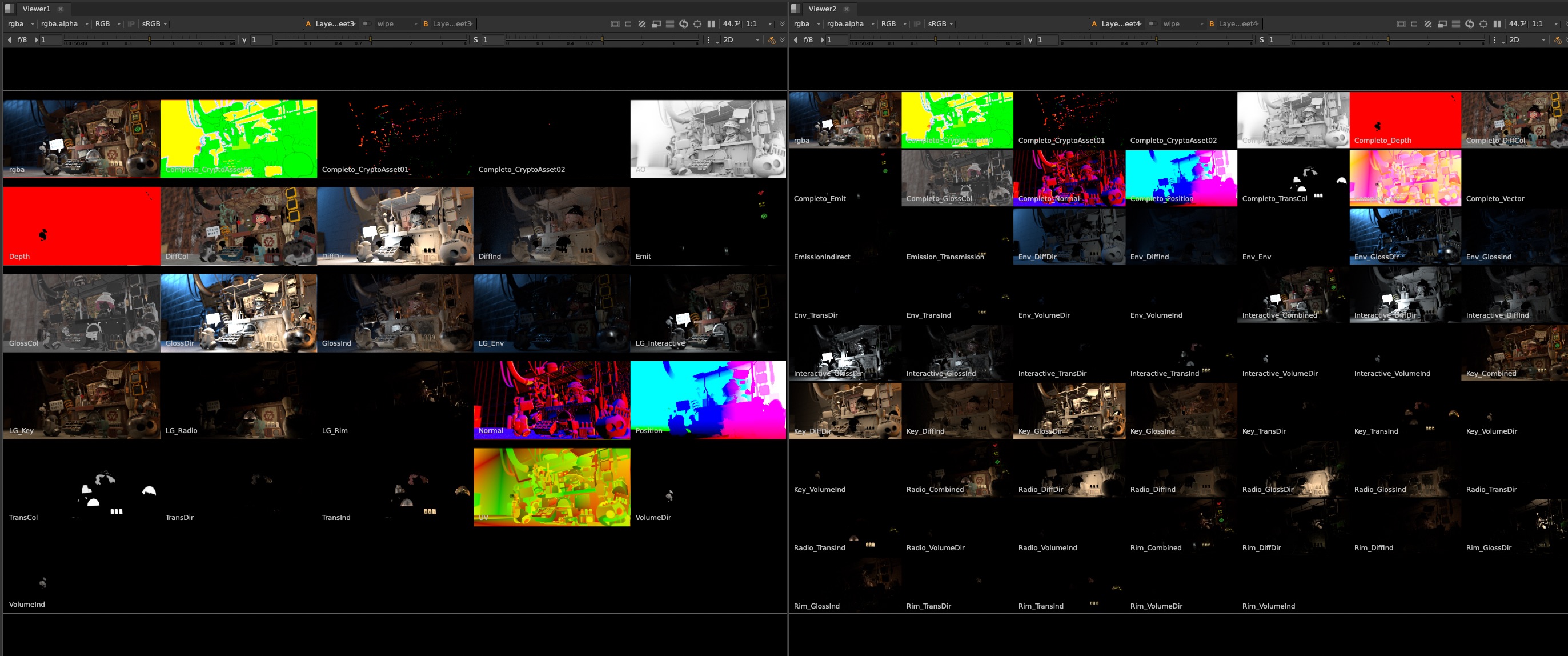The image size is (1568, 656).
Task: Select the Viewer2 tab
Action: tap(822, 9)
